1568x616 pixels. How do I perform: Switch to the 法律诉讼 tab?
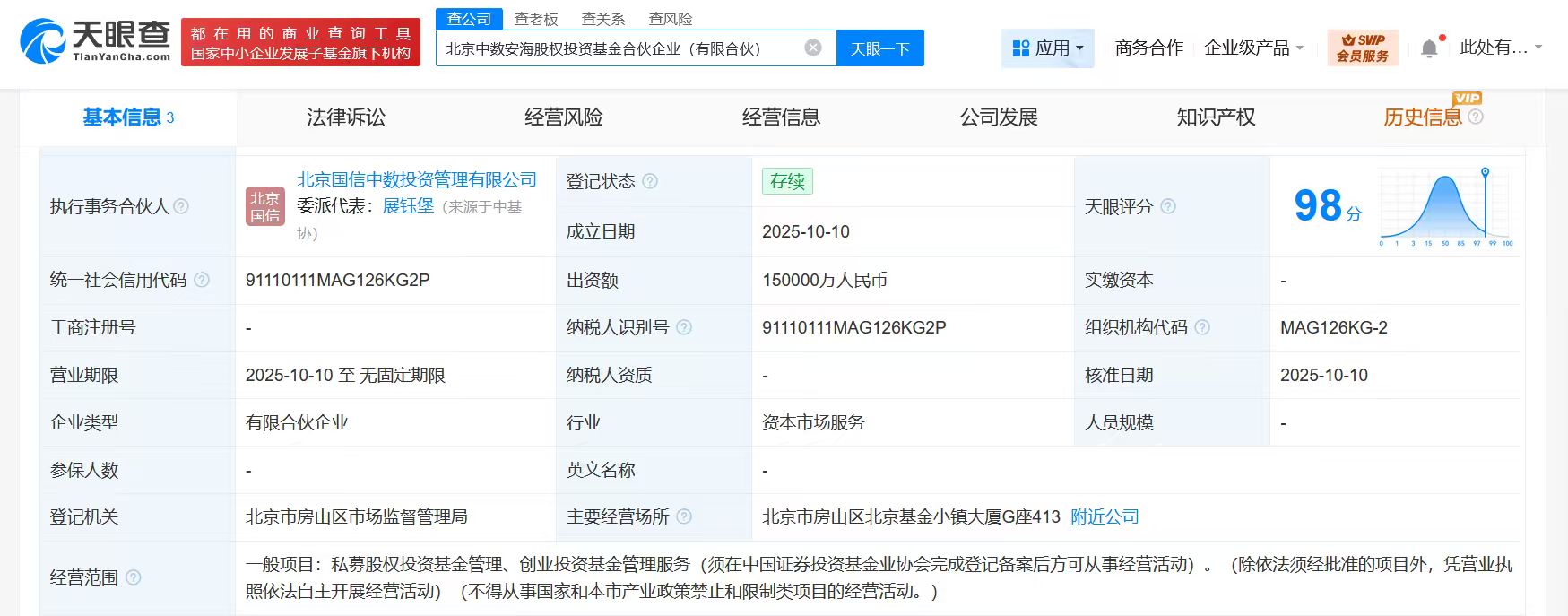click(345, 117)
